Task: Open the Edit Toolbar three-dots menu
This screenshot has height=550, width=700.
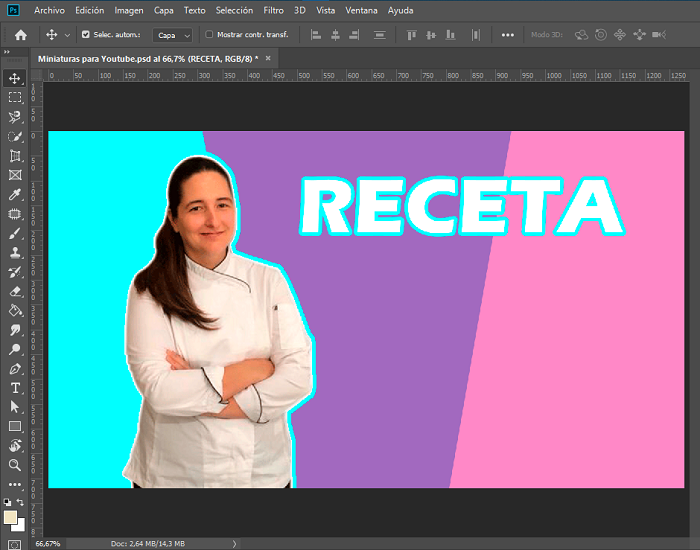Action: pyautogui.click(x=15, y=484)
